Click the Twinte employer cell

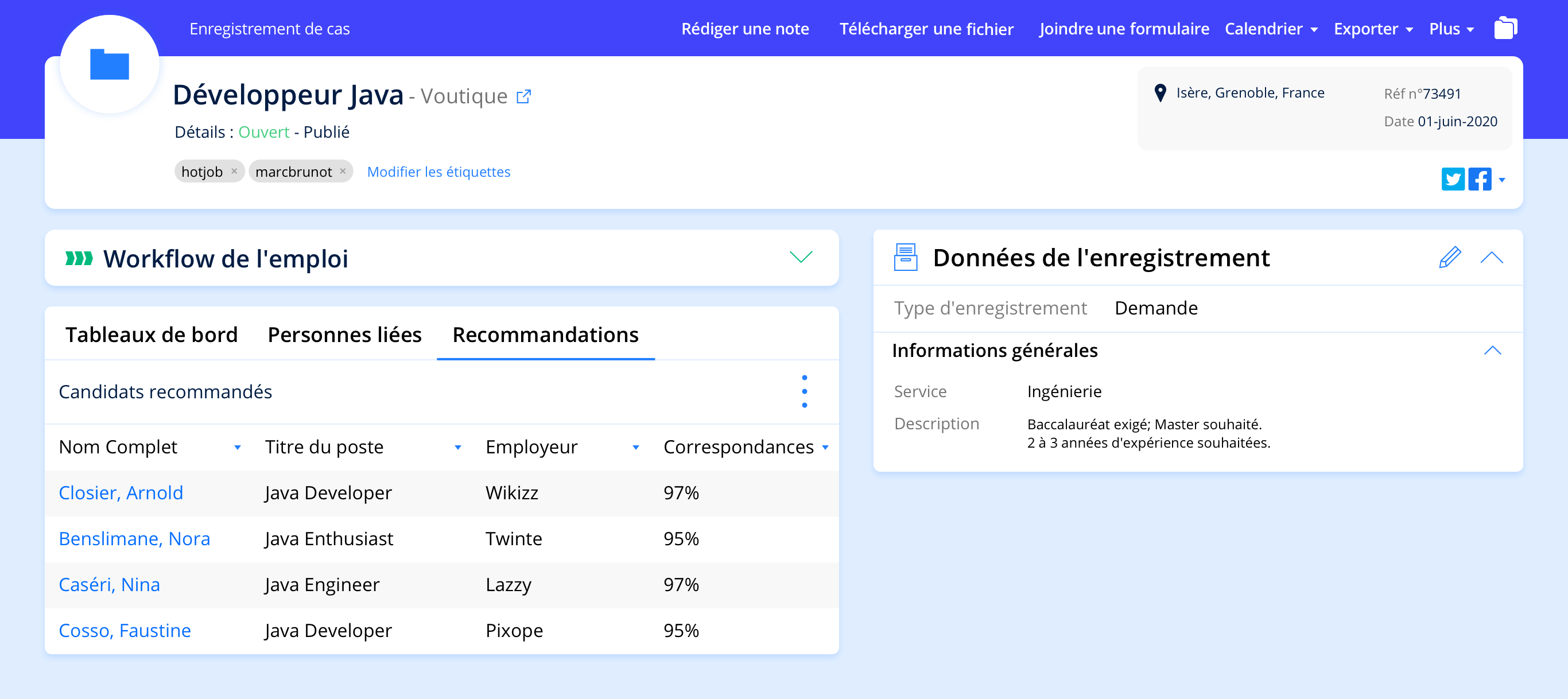tap(513, 538)
